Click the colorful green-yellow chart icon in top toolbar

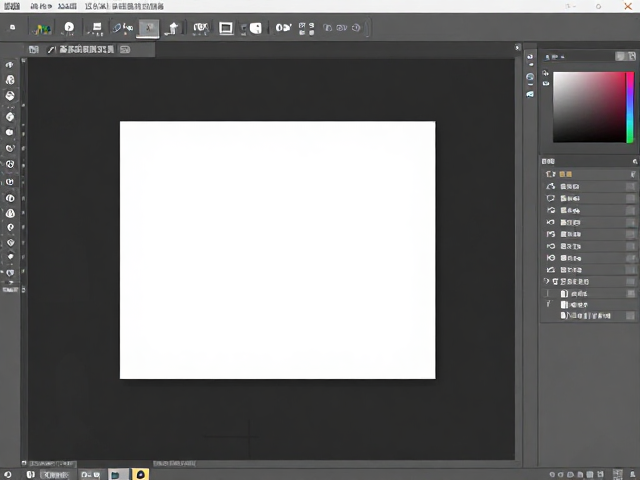(42, 29)
